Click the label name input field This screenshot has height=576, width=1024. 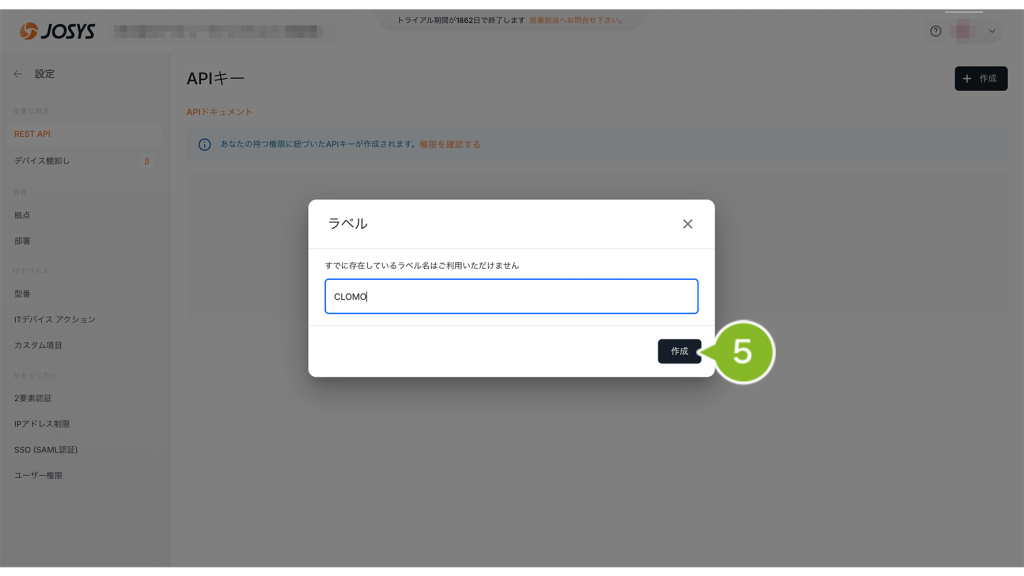pos(511,297)
